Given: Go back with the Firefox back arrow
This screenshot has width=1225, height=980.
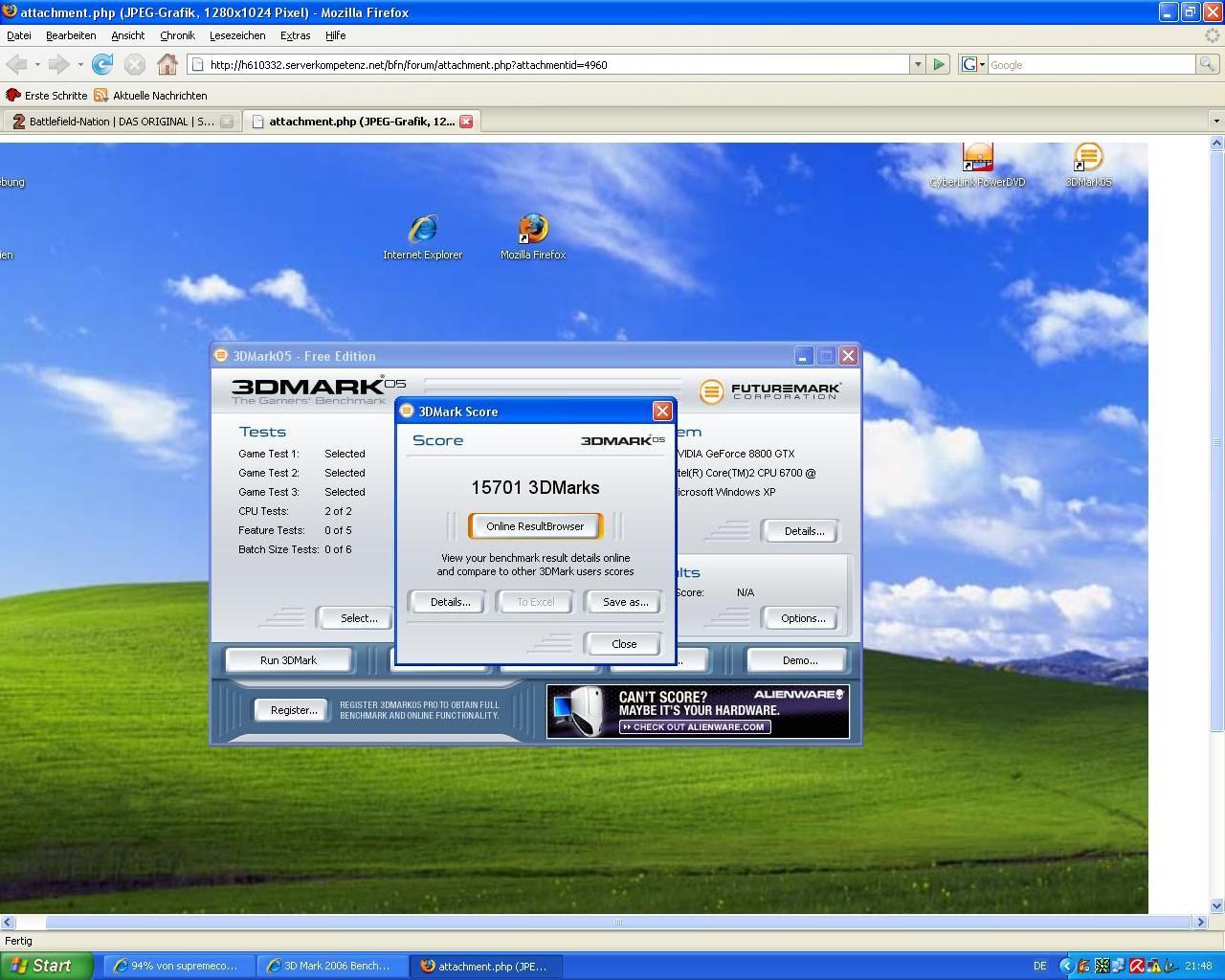Looking at the screenshot, I should pos(16,64).
